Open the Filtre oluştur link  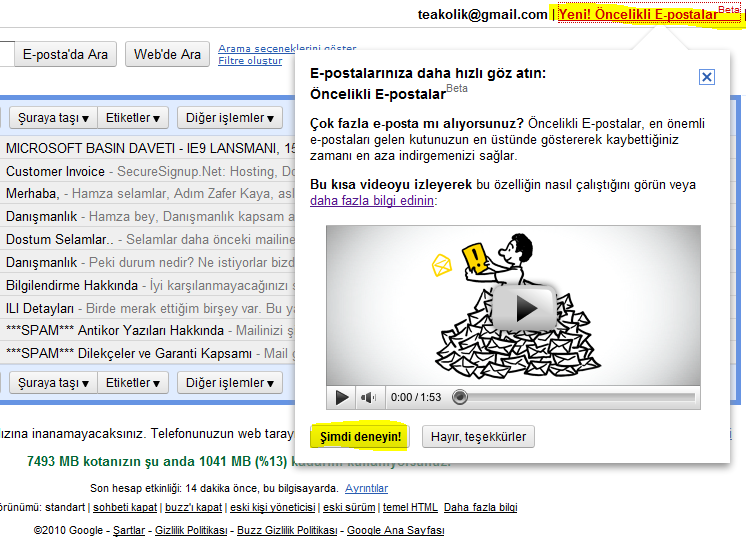point(250,61)
